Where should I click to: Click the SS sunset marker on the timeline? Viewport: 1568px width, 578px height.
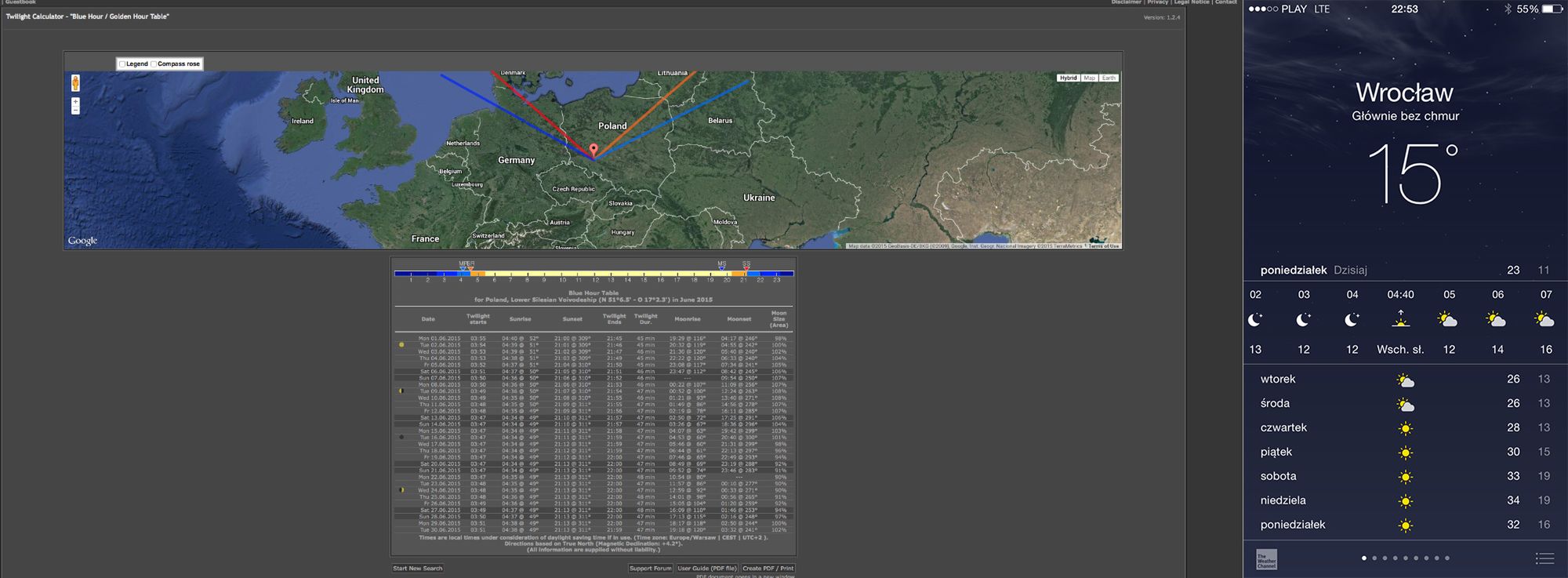(746, 266)
